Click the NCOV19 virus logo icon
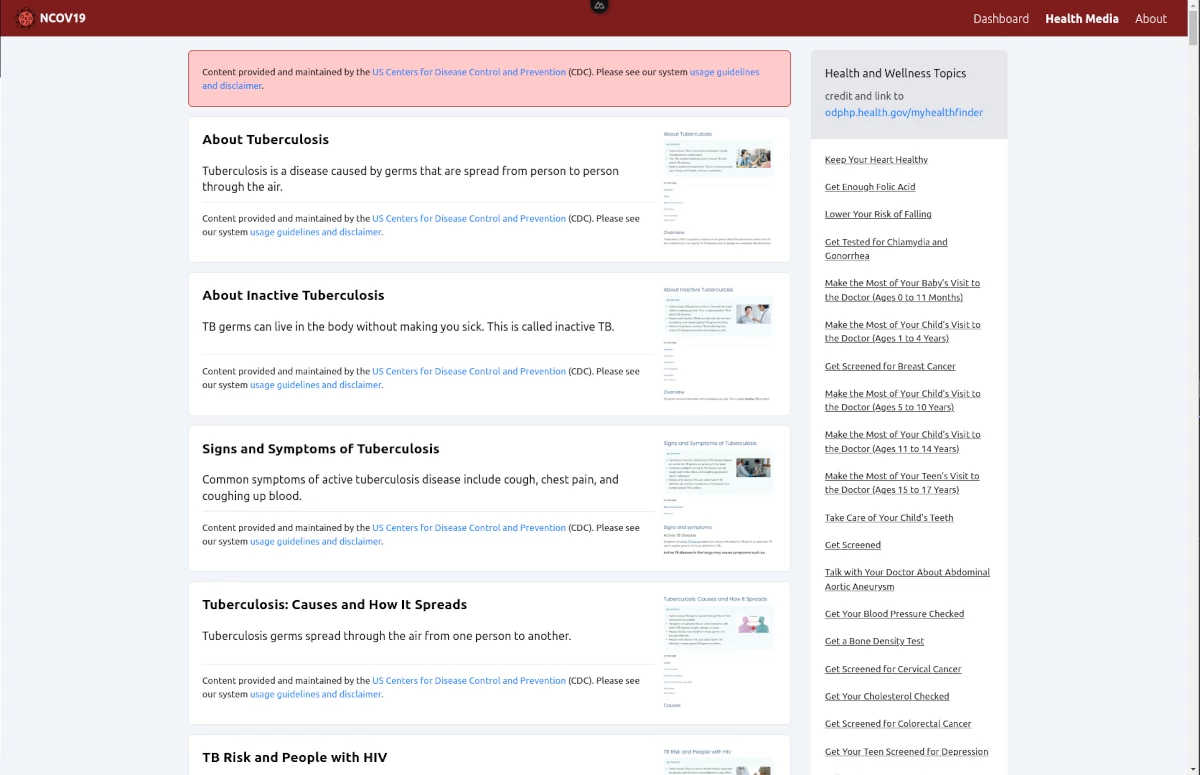Screen dimensions: 1200x775 click(26, 18)
